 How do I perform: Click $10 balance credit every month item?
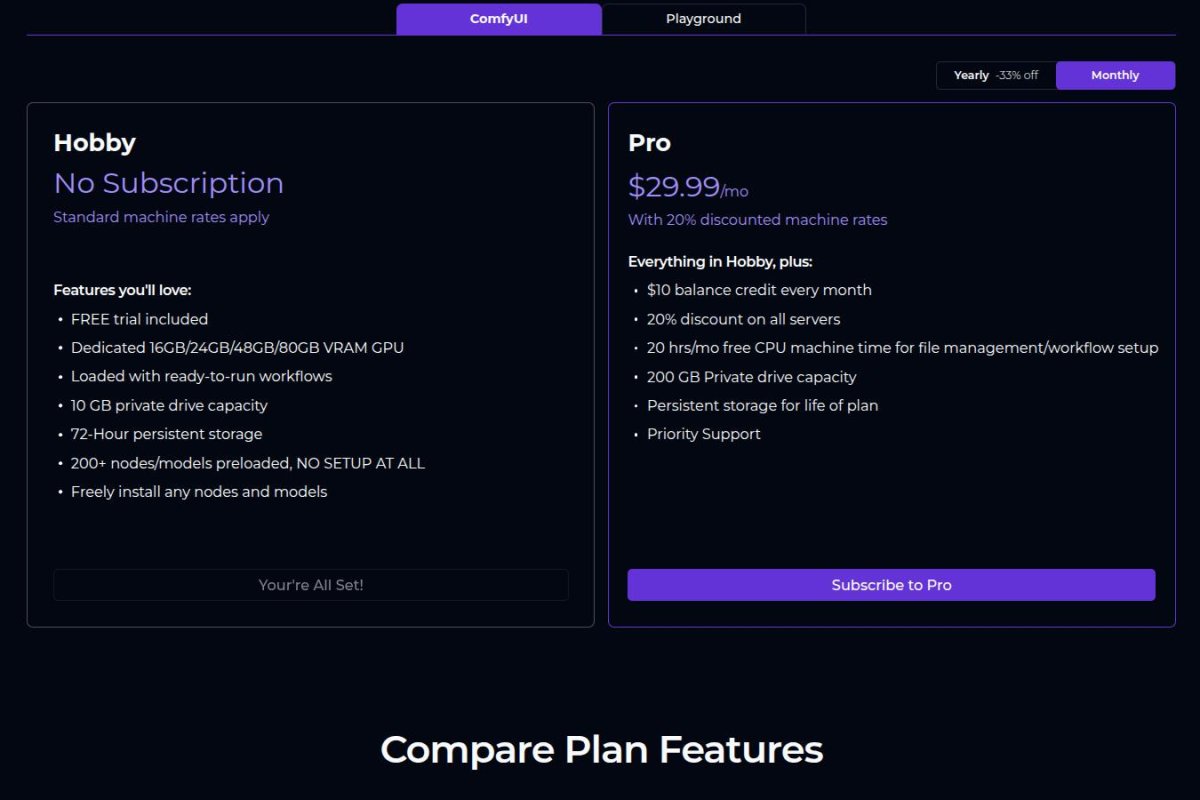click(759, 290)
